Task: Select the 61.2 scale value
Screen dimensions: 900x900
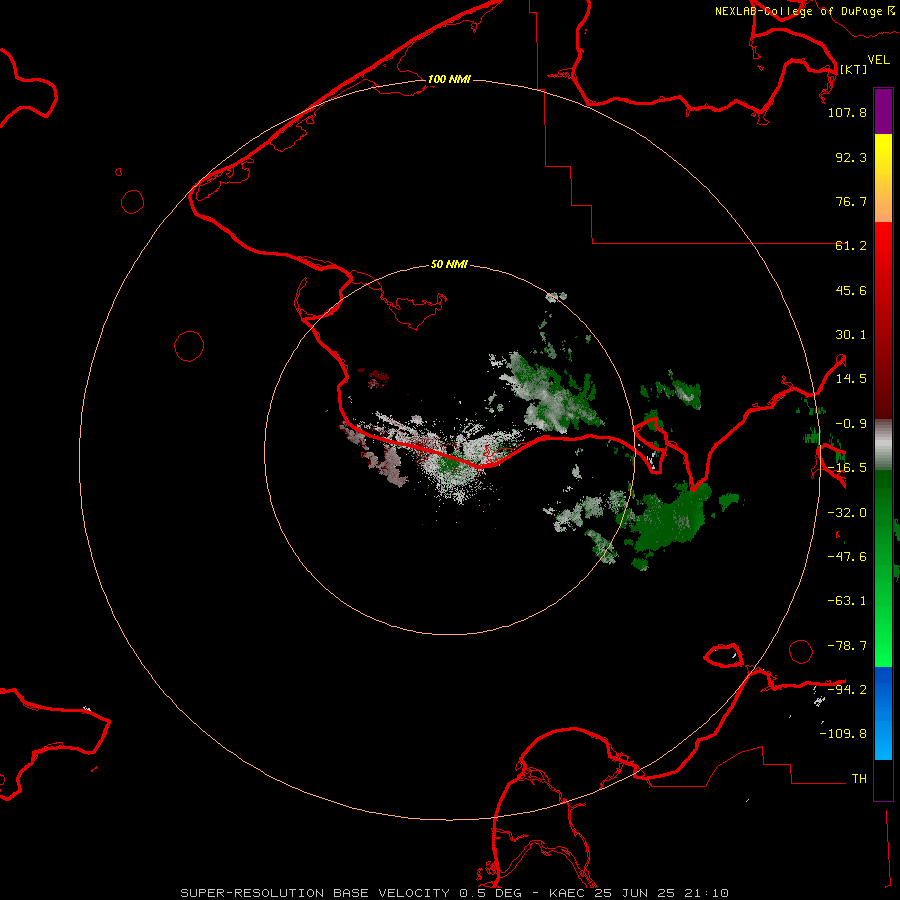Action: pyautogui.click(x=851, y=246)
